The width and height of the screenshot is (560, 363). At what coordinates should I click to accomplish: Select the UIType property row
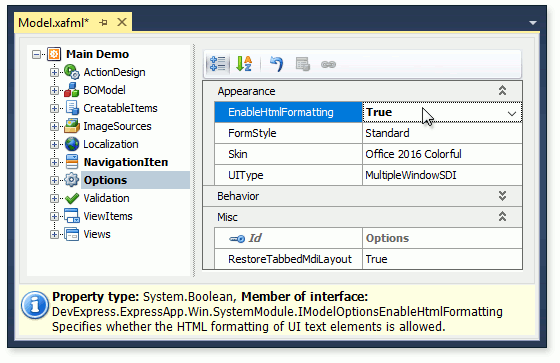click(368, 175)
